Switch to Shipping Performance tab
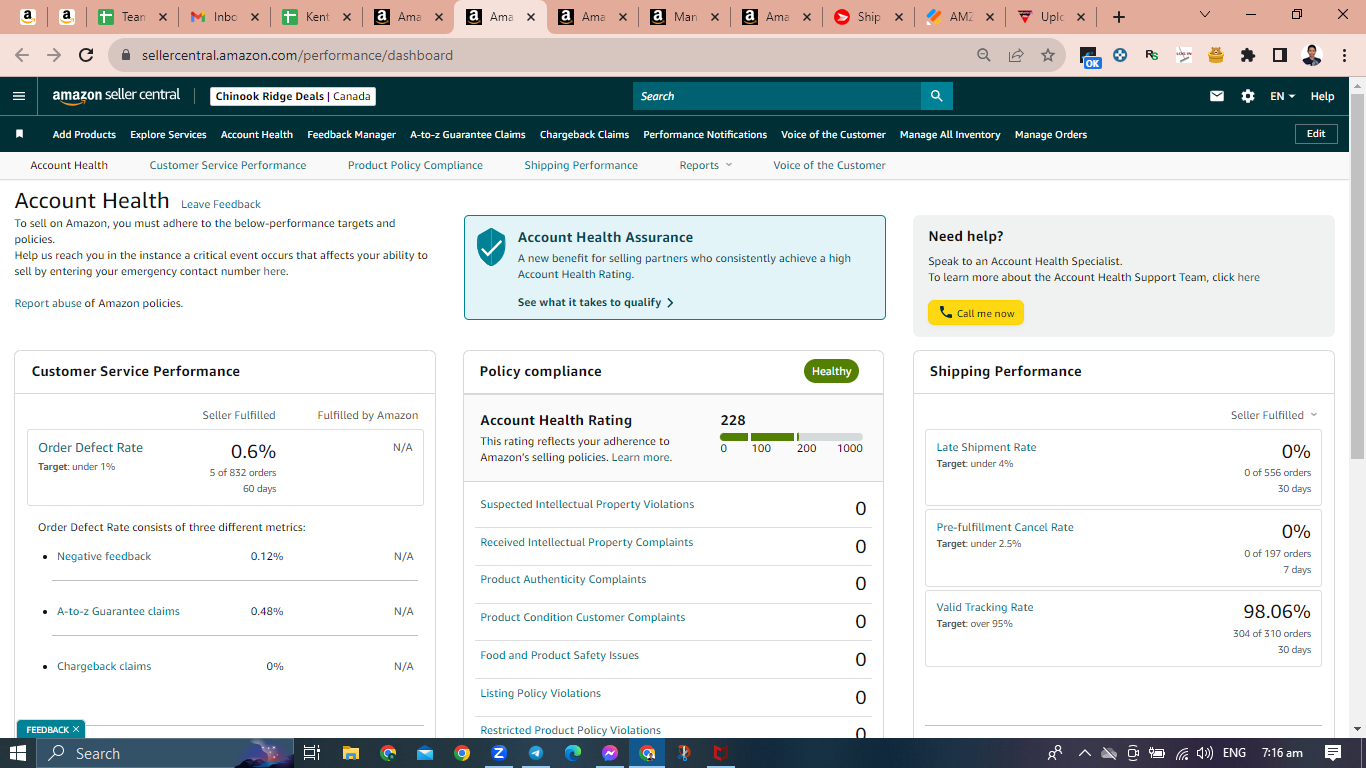The image size is (1366, 768). 581,165
